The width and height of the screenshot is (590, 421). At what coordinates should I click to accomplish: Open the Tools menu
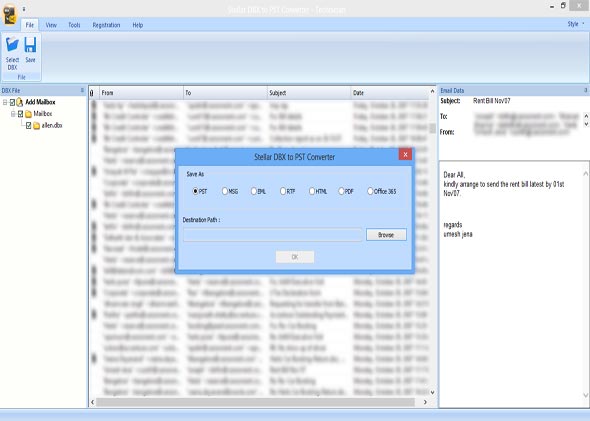coord(74,25)
